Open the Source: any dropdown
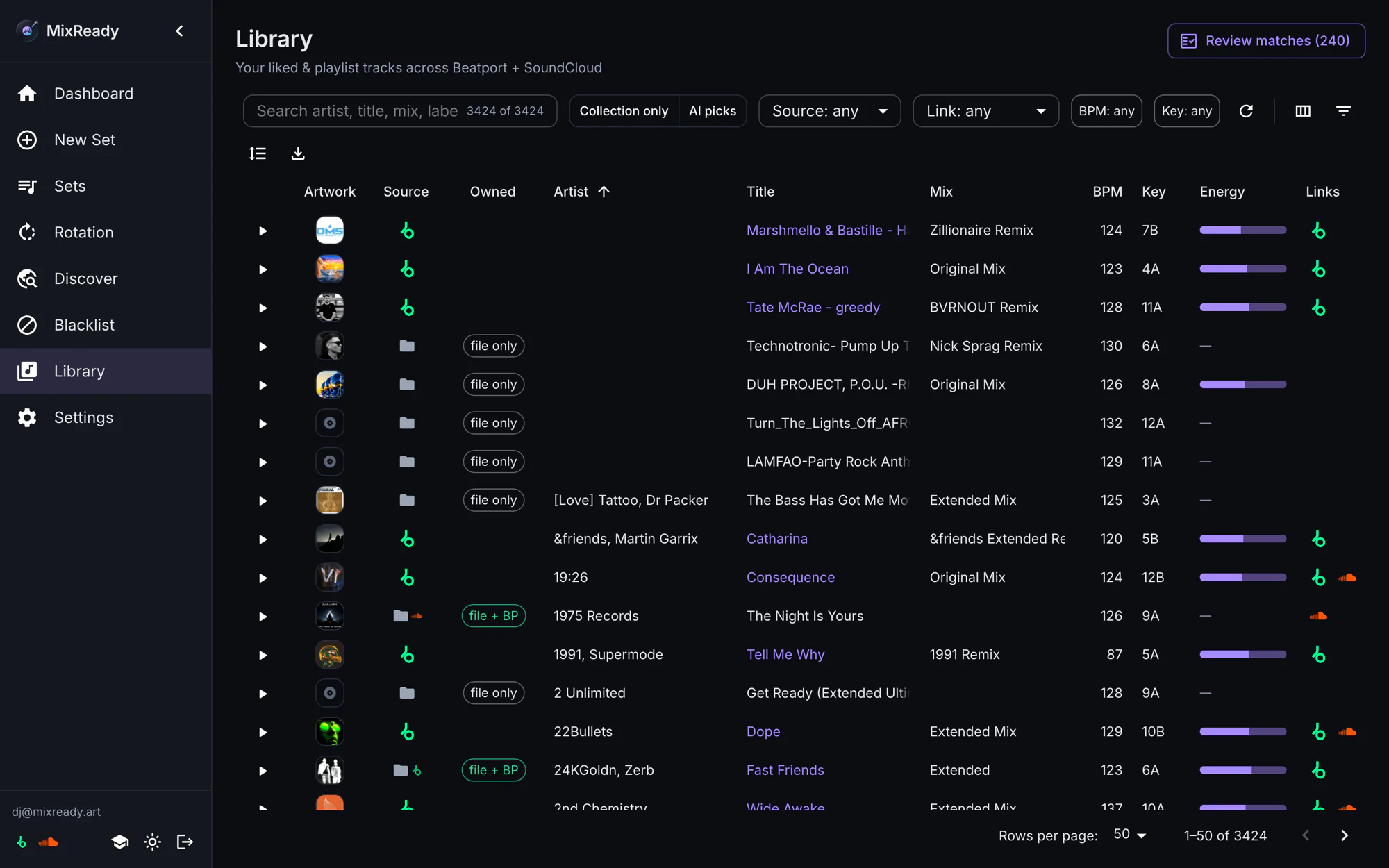This screenshot has width=1389, height=868. [829, 111]
